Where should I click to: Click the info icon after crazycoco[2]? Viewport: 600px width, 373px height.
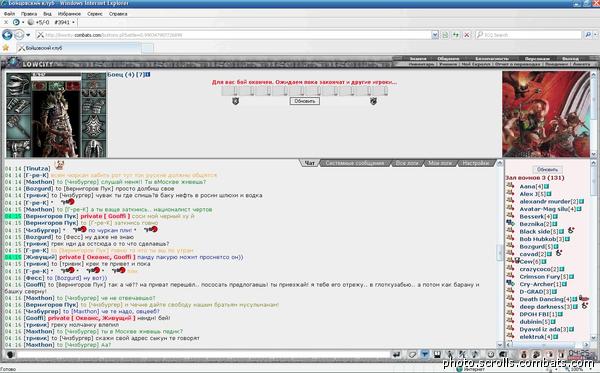click(562, 269)
